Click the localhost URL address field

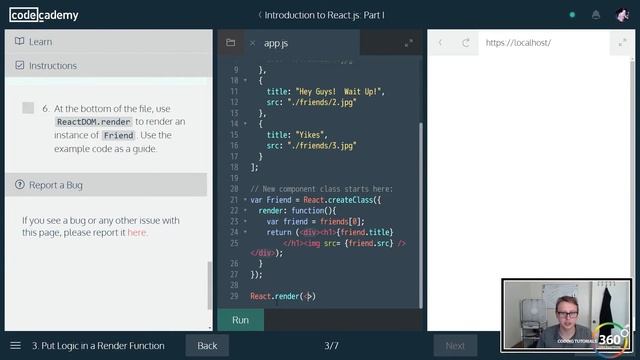[x=544, y=42]
